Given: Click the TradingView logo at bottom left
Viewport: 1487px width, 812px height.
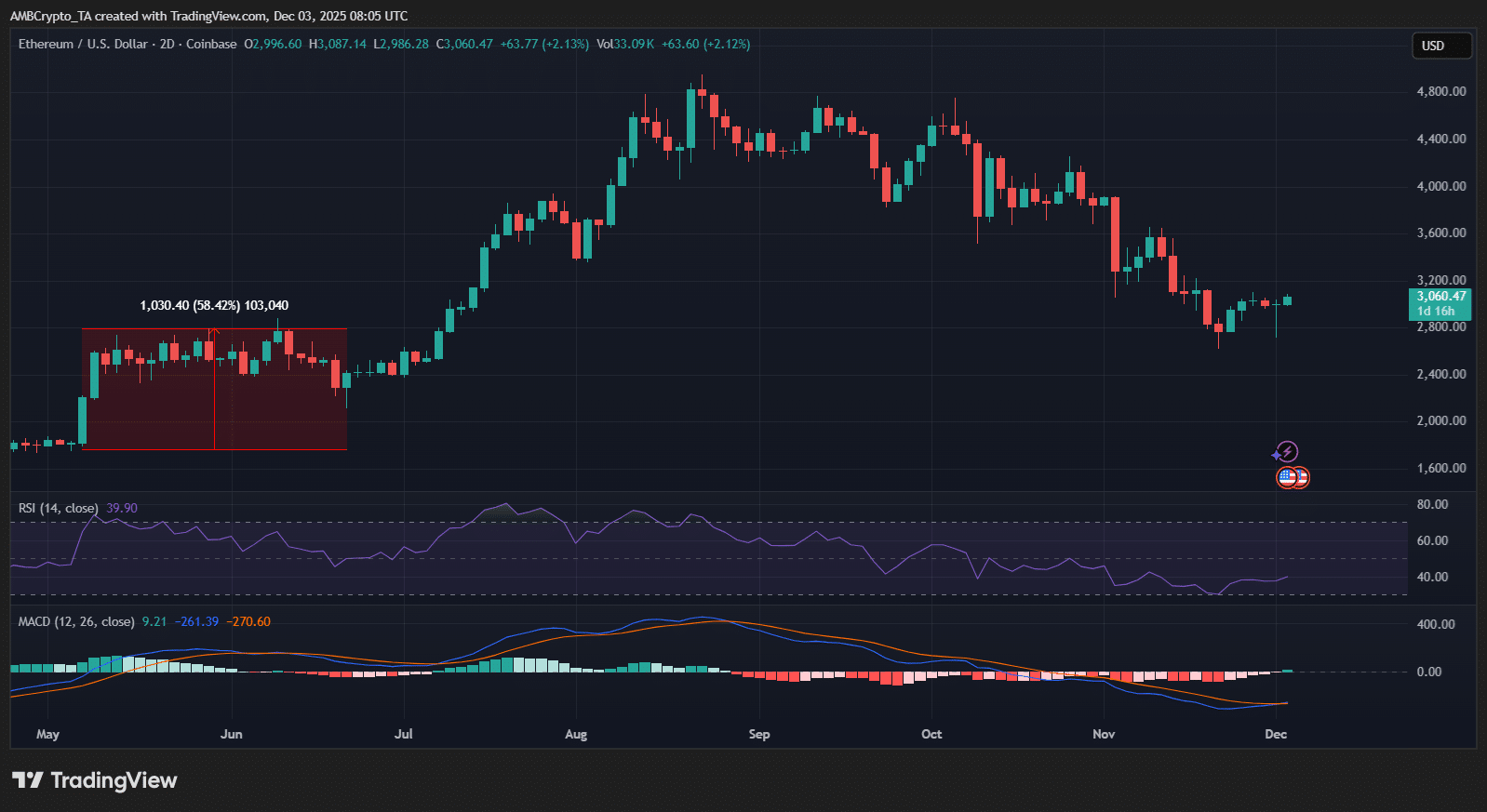Looking at the screenshot, I should tap(94, 779).
